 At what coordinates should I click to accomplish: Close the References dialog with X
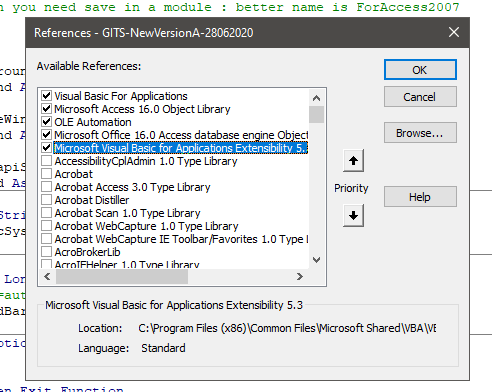coord(454,32)
